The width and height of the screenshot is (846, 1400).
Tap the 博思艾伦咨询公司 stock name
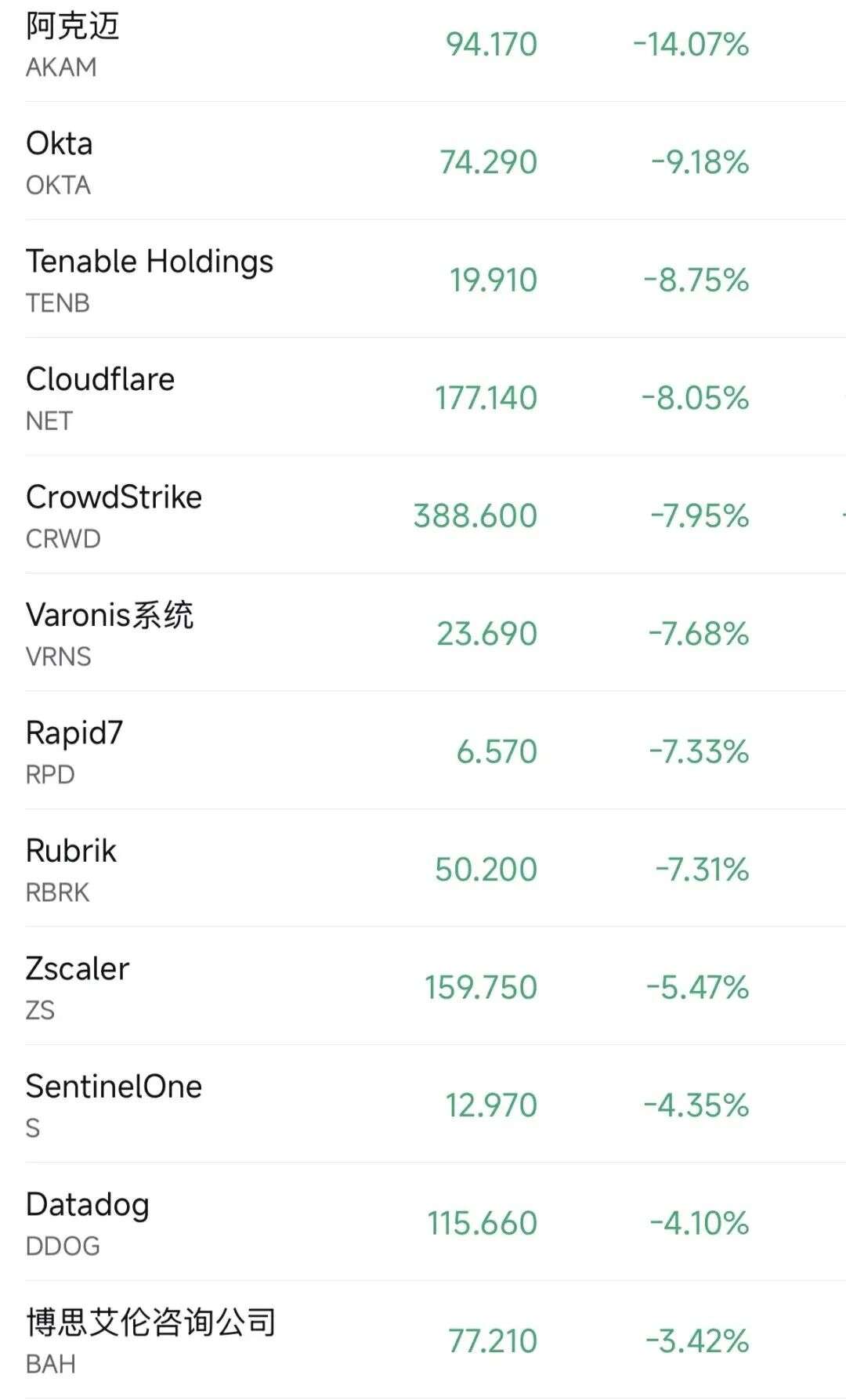click(150, 1322)
